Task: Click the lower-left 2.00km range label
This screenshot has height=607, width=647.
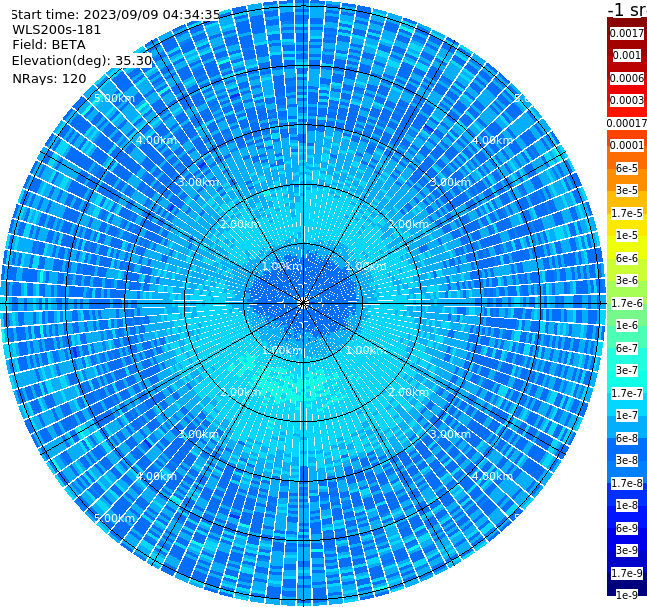Action: click(241, 392)
